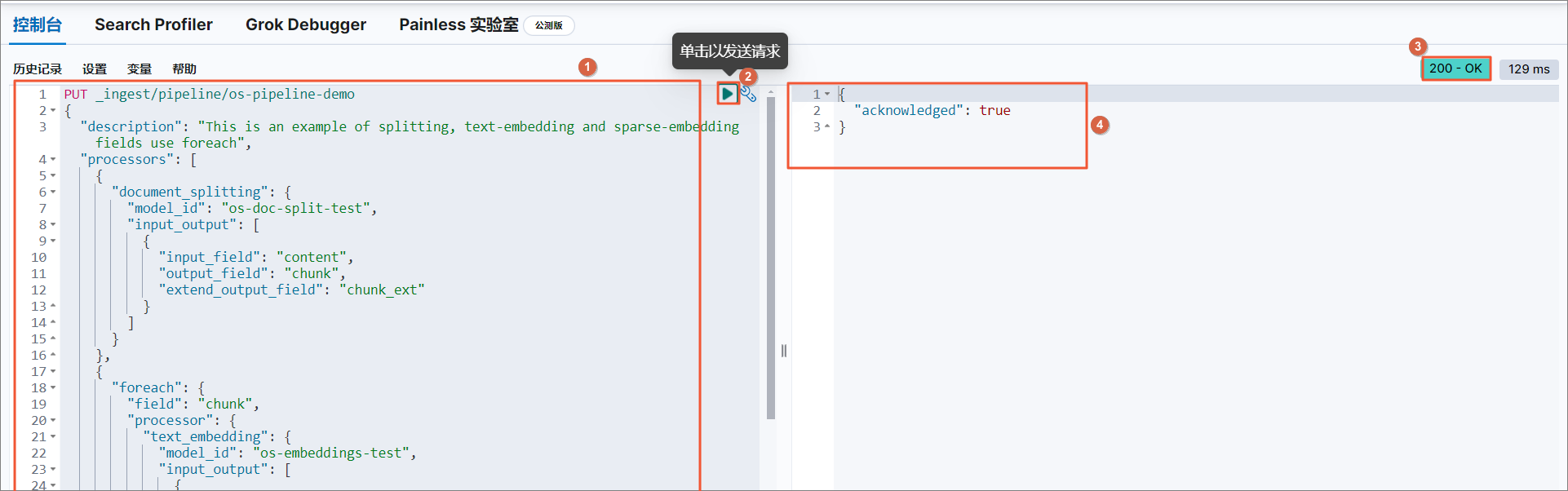Screen dimensions: 1568x491
Task: Click fold arrow at line 16 closing brace
Action: [53, 356]
